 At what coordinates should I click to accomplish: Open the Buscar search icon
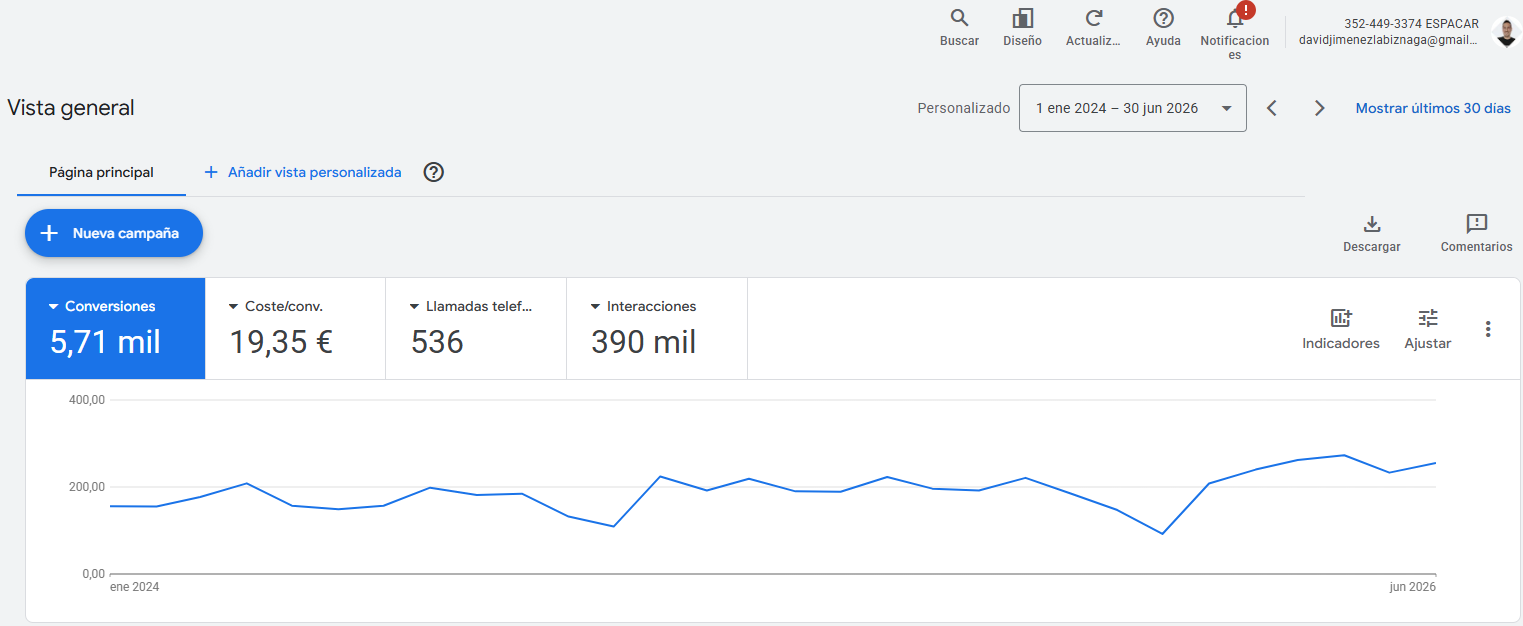click(x=959, y=18)
